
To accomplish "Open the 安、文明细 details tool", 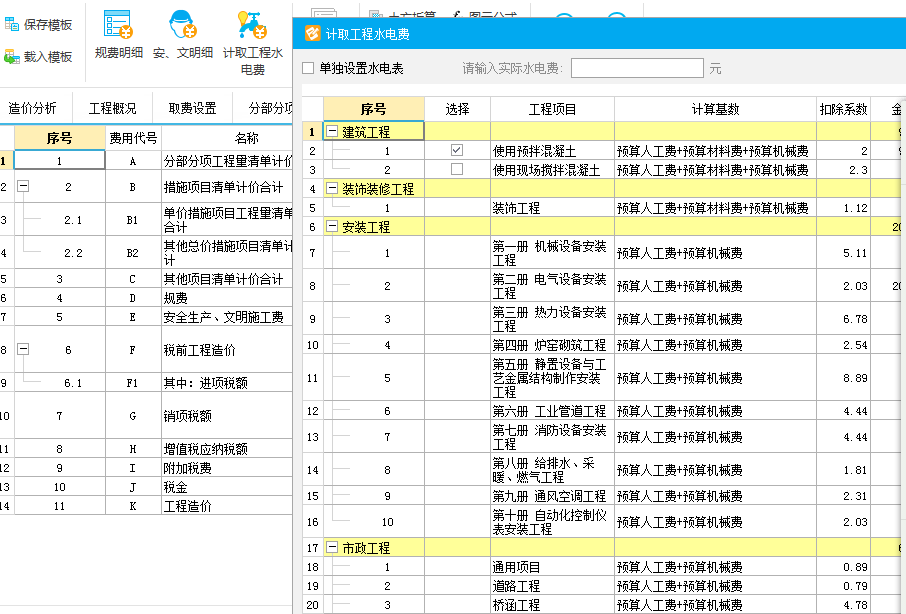I will 183,35.
